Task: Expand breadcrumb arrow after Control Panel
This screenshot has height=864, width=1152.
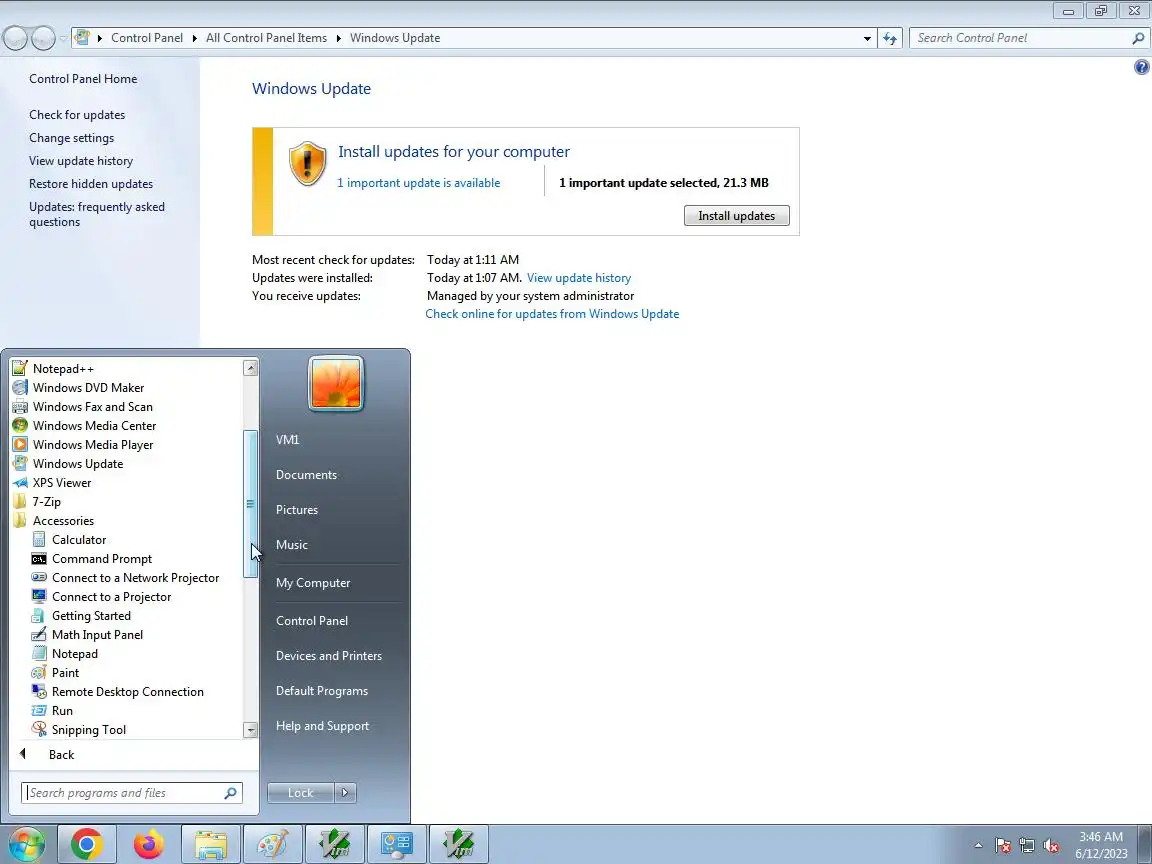Action: coord(195,38)
